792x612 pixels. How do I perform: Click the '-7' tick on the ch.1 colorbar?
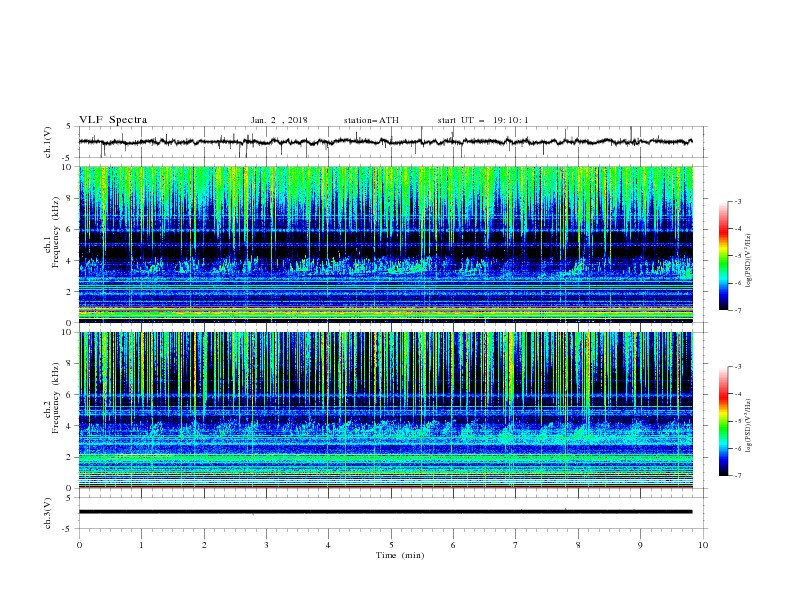(738, 310)
